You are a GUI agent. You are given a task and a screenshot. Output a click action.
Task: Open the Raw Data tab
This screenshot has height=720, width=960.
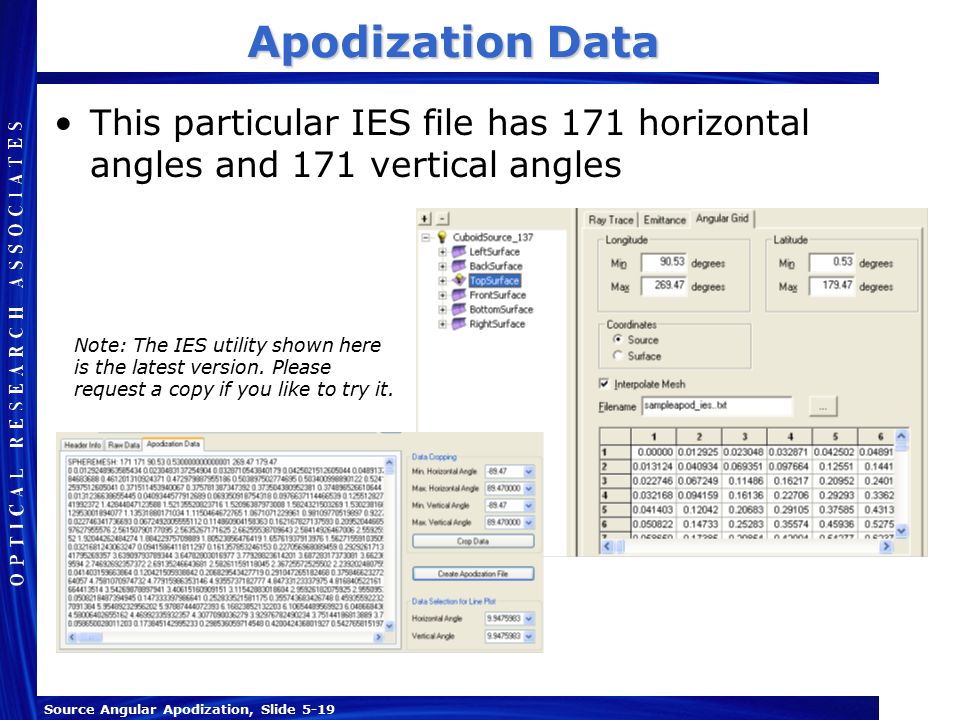click(124, 445)
